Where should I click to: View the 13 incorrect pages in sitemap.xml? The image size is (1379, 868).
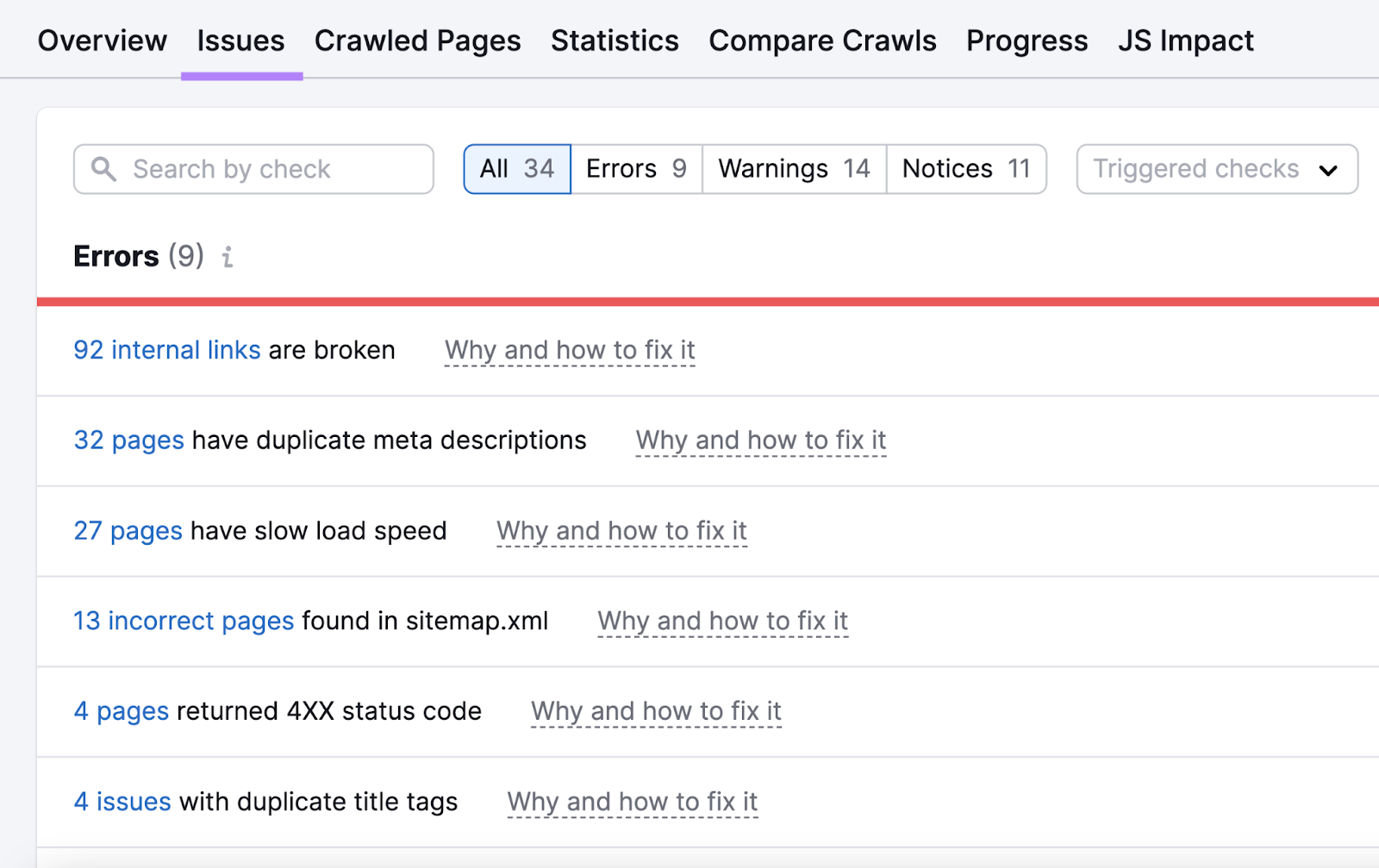click(x=184, y=621)
